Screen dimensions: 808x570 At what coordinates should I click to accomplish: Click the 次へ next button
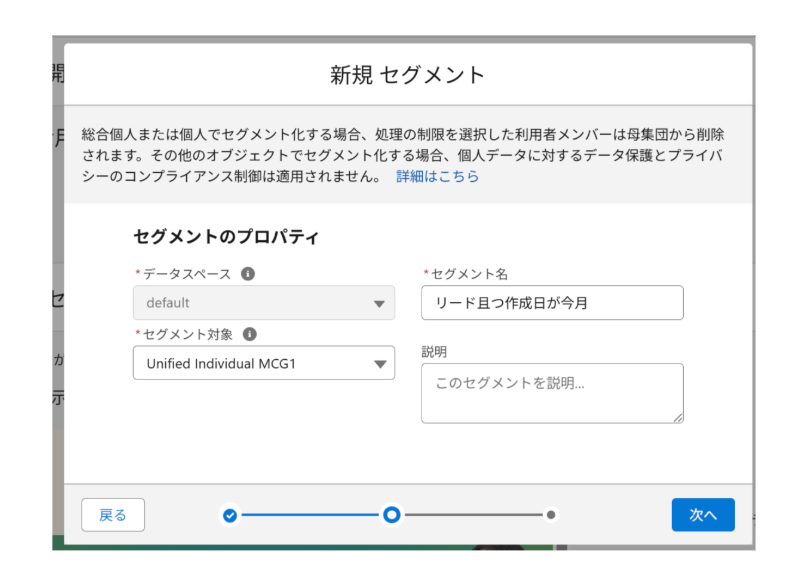tap(703, 515)
